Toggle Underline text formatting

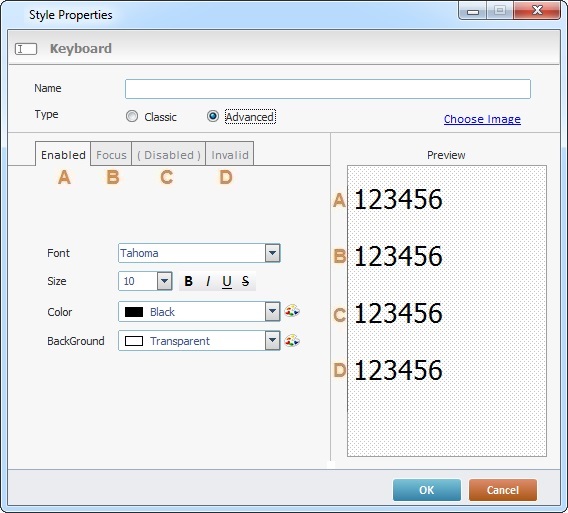point(227,281)
